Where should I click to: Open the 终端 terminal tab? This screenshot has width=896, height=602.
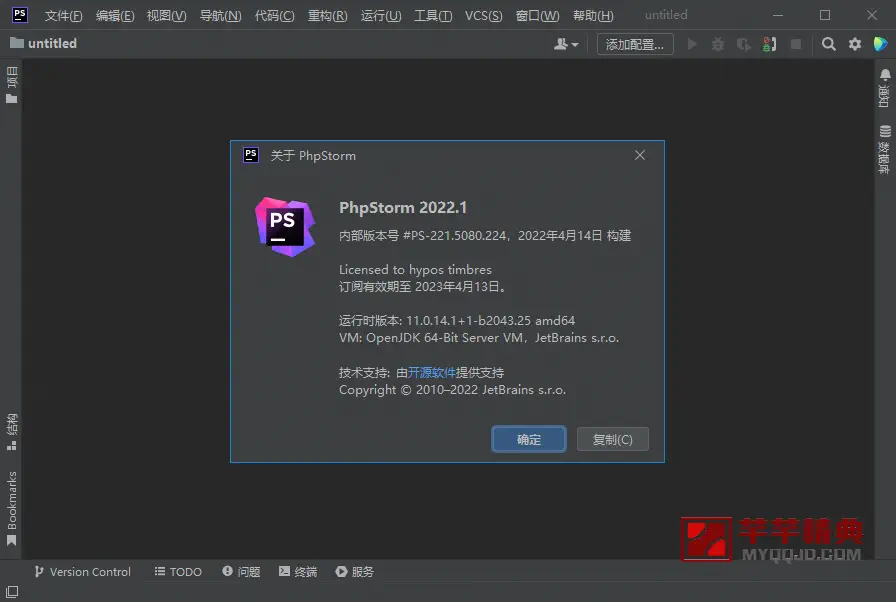pyautogui.click(x=298, y=572)
